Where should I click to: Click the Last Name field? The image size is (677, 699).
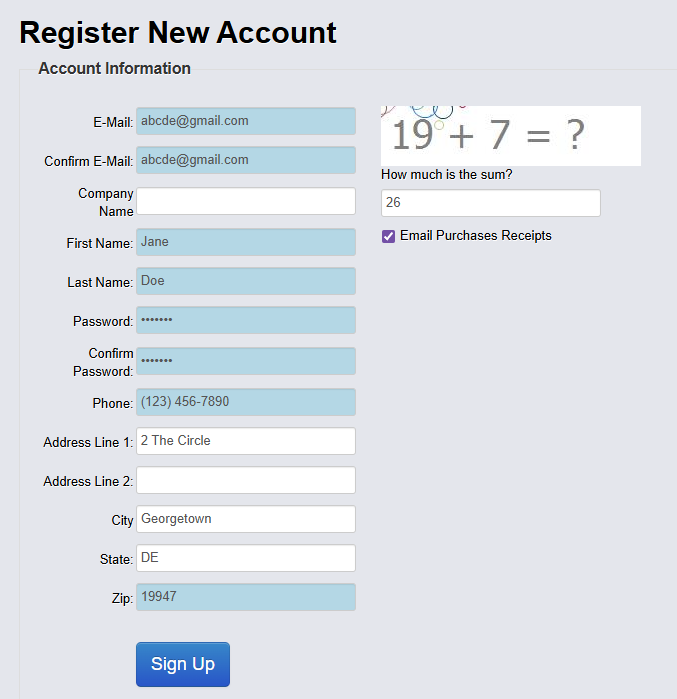pyautogui.click(x=246, y=281)
